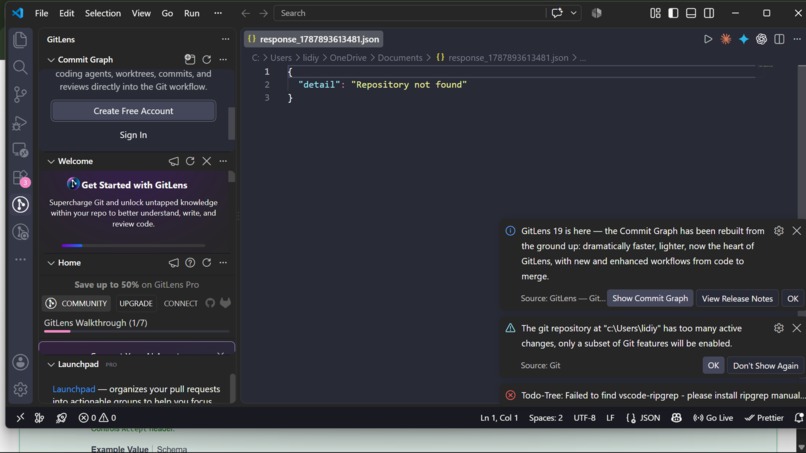Screen dimensions: 806x453
Task: Open the Edit menu
Action: (66, 13)
